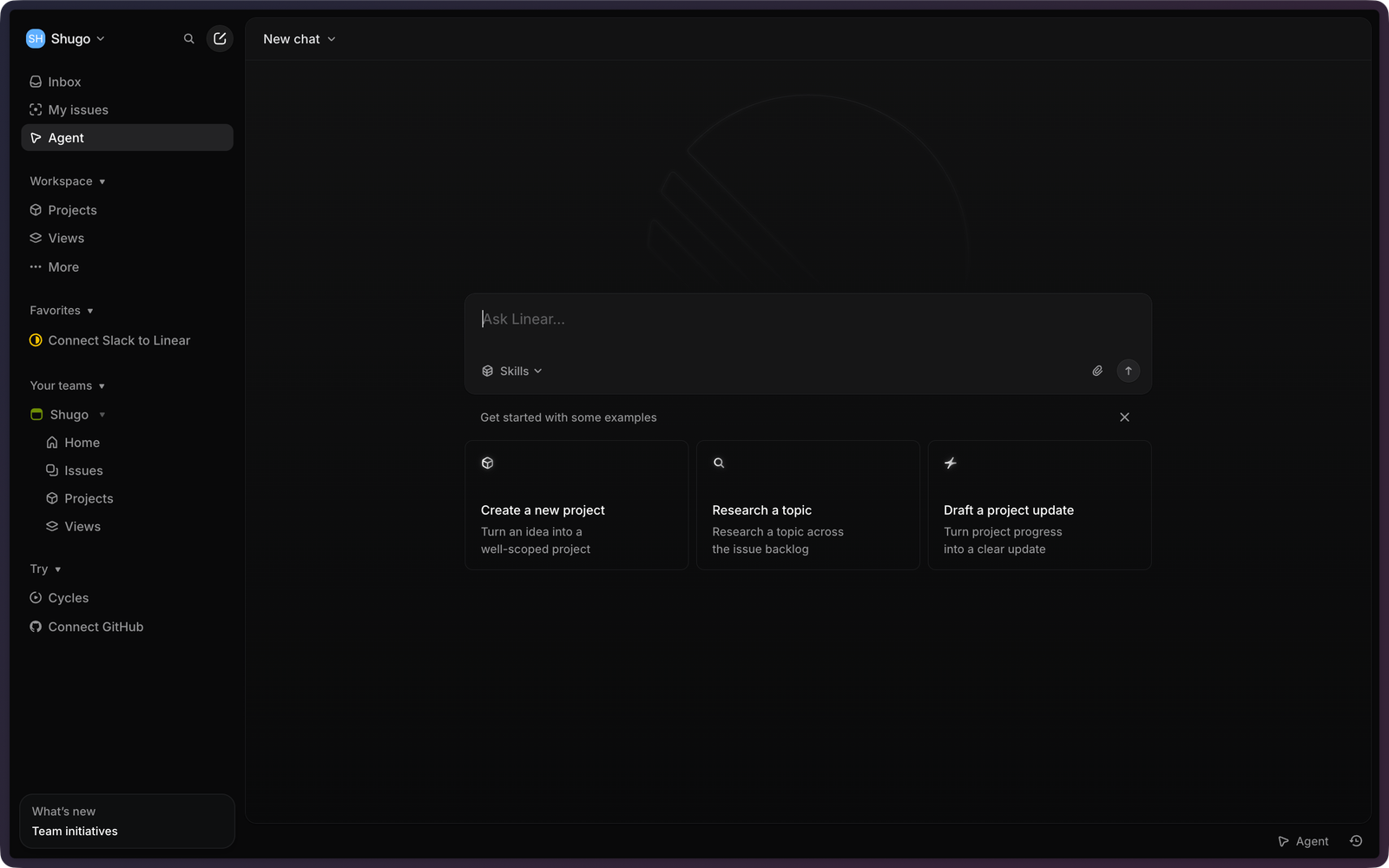Collapse the Try section

45,569
